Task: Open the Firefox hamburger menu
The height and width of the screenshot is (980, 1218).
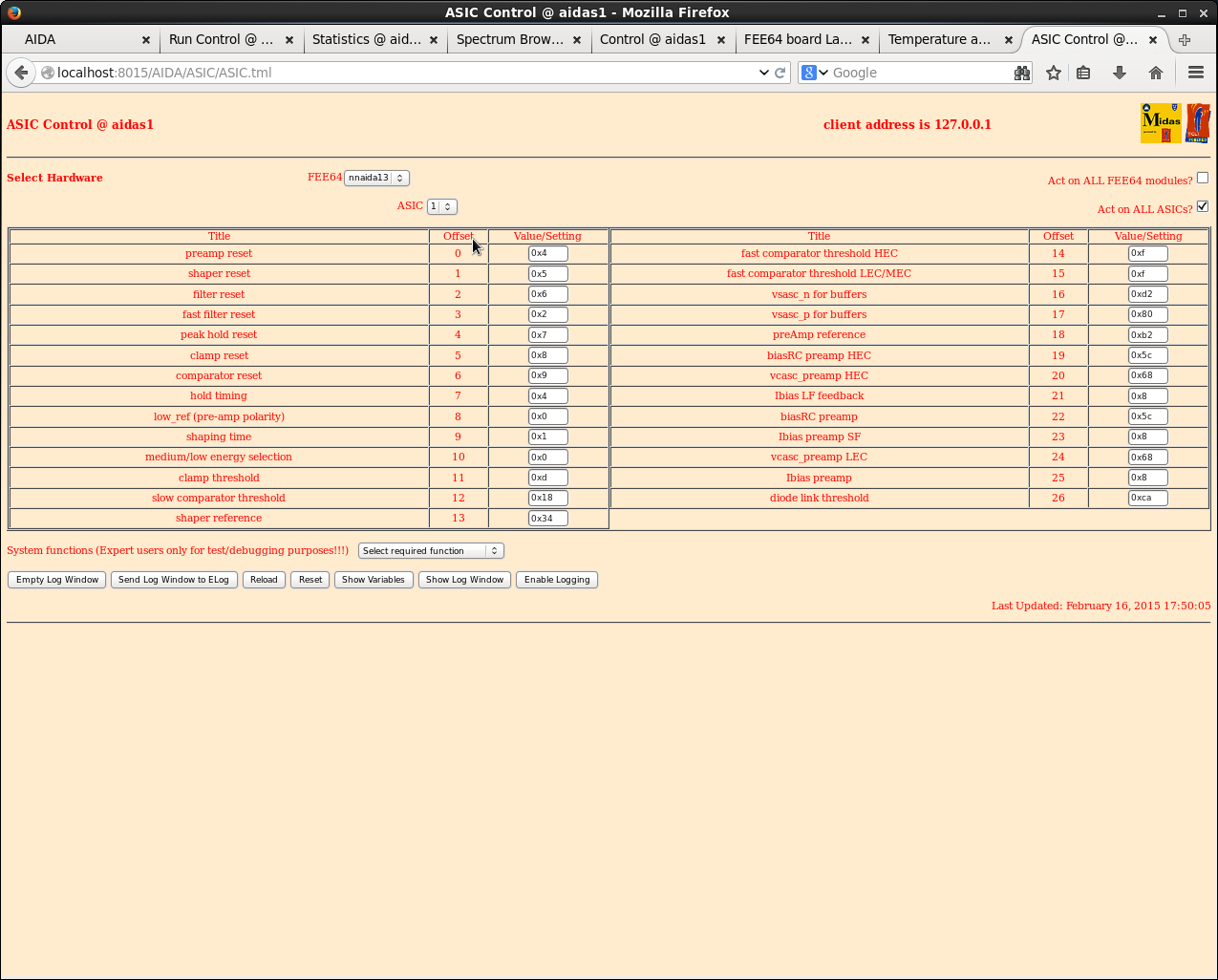Action: click(x=1196, y=73)
